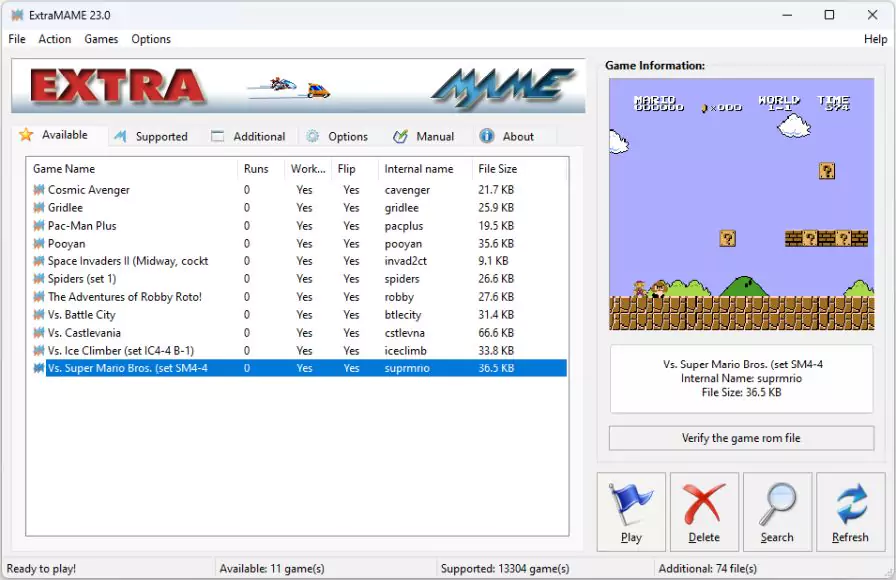Open the Supported tab

[x=151, y=137]
